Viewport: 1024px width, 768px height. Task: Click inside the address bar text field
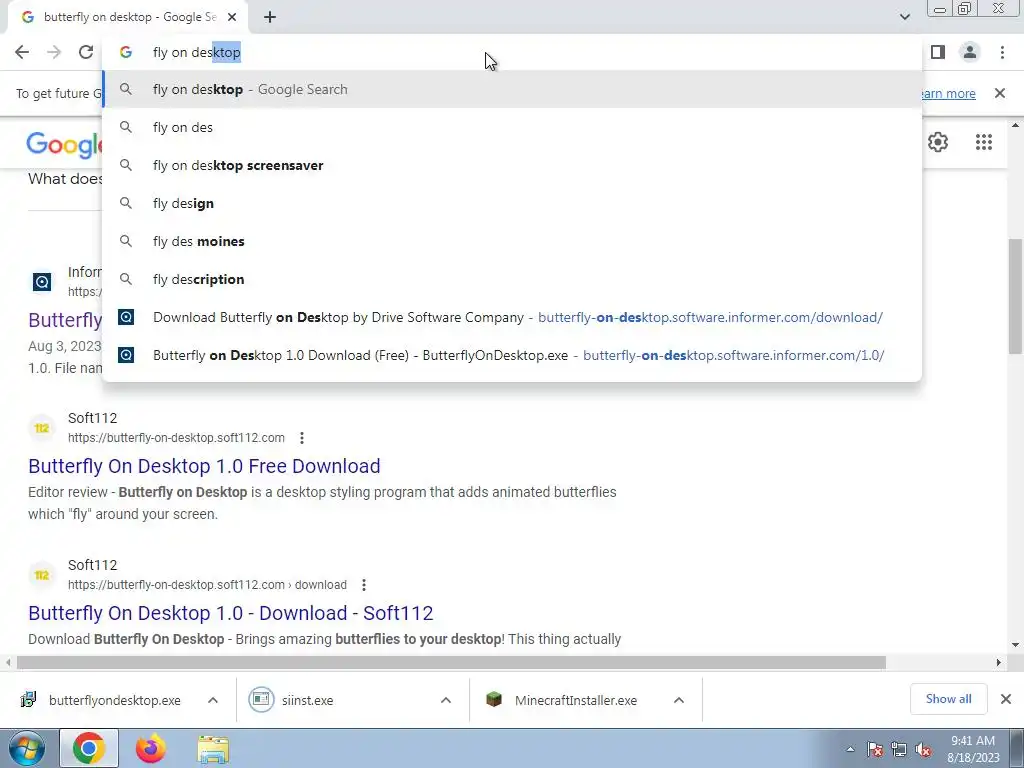coord(512,52)
